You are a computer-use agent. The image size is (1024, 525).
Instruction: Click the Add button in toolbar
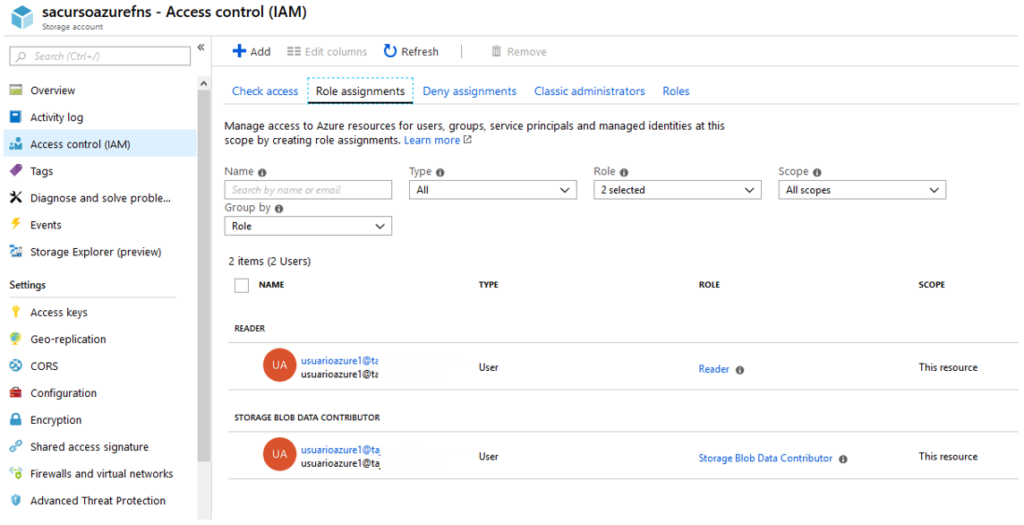click(251, 52)
